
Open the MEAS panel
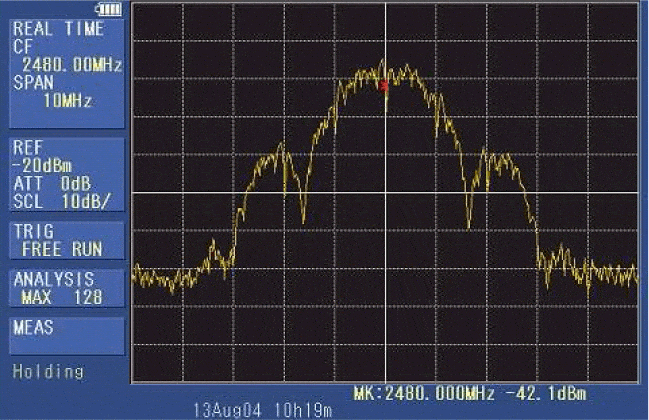(x=67, y=336)
